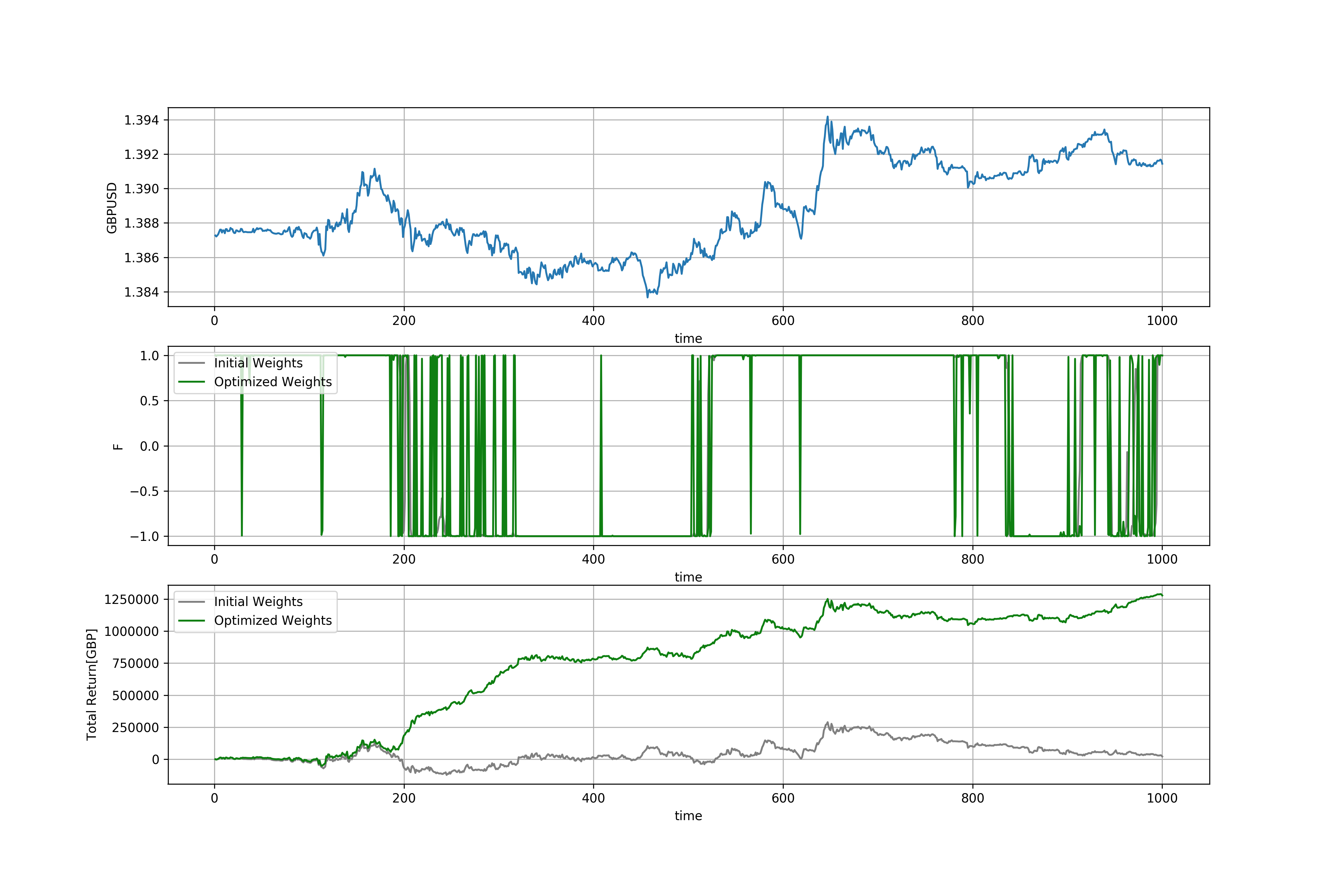The image size is (1344, 896).
Task: Click x-axis tick 400 under GBPUSD plot
Action: point(594,320)
